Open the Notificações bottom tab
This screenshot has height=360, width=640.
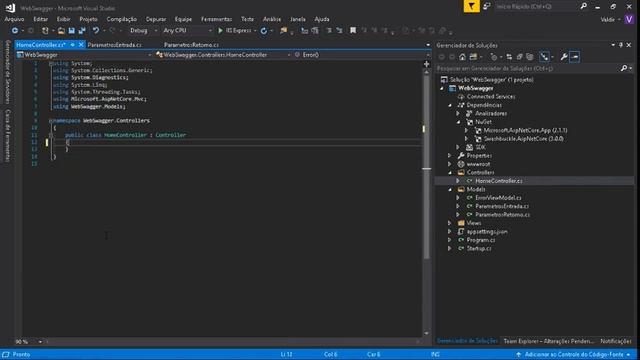point(616,341)
